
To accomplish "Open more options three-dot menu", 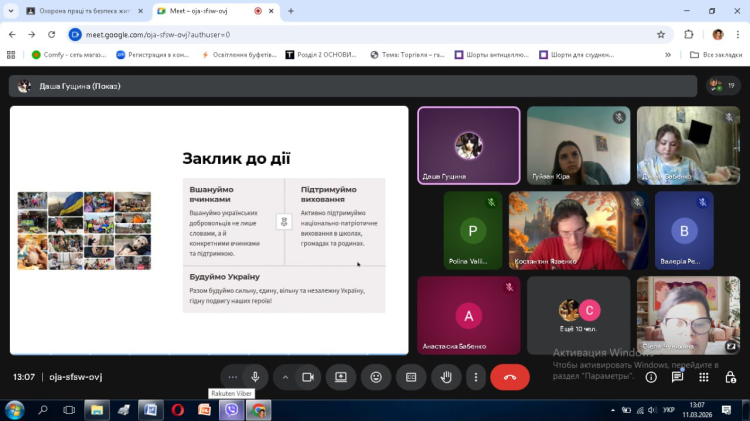I will tap(476, 377).
